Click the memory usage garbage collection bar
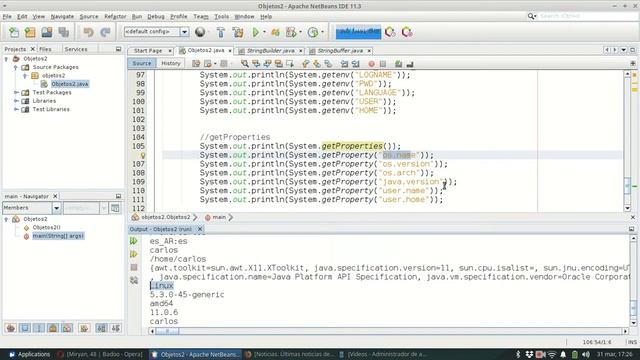Image resolution: width=640 pixels, height=360 pixels. click(x=358, y=32)
